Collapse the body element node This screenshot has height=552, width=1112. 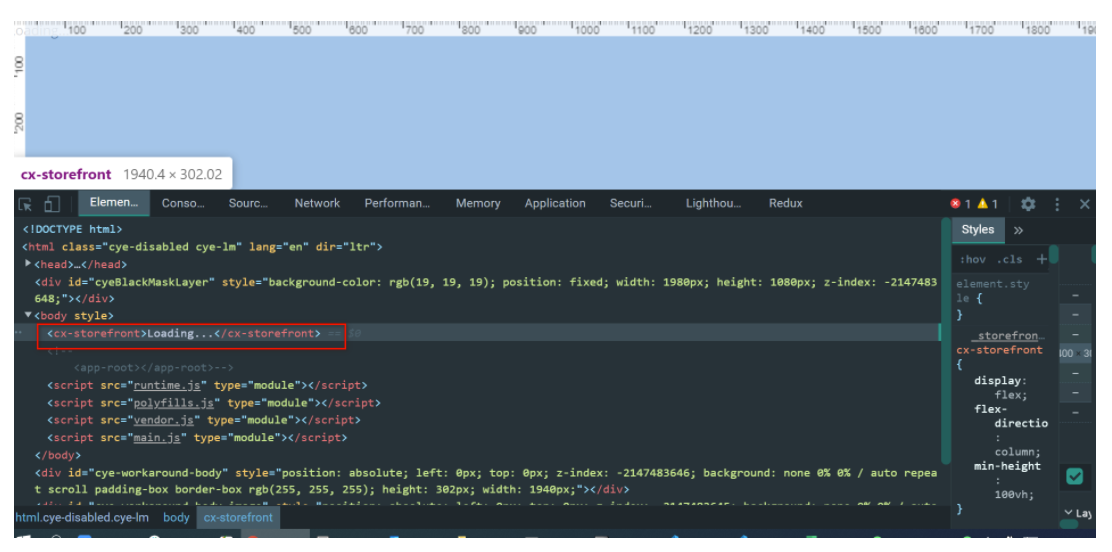click(28, 314)
